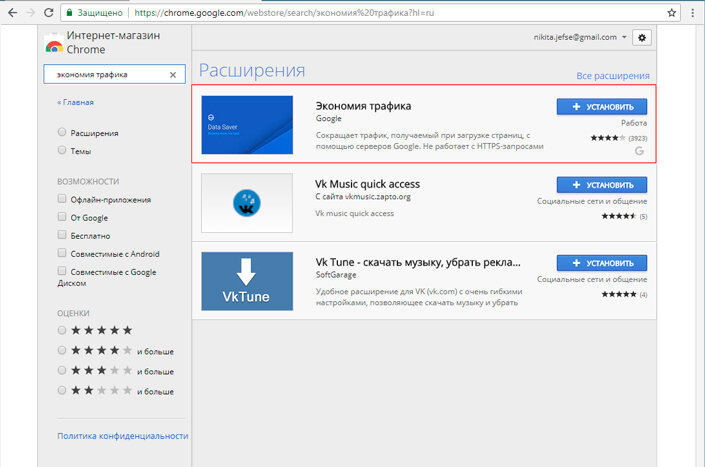This screenshot has height=467, width=705.
Task: Click the rating stars of Vk Tune
Action: tap(619, 294)
